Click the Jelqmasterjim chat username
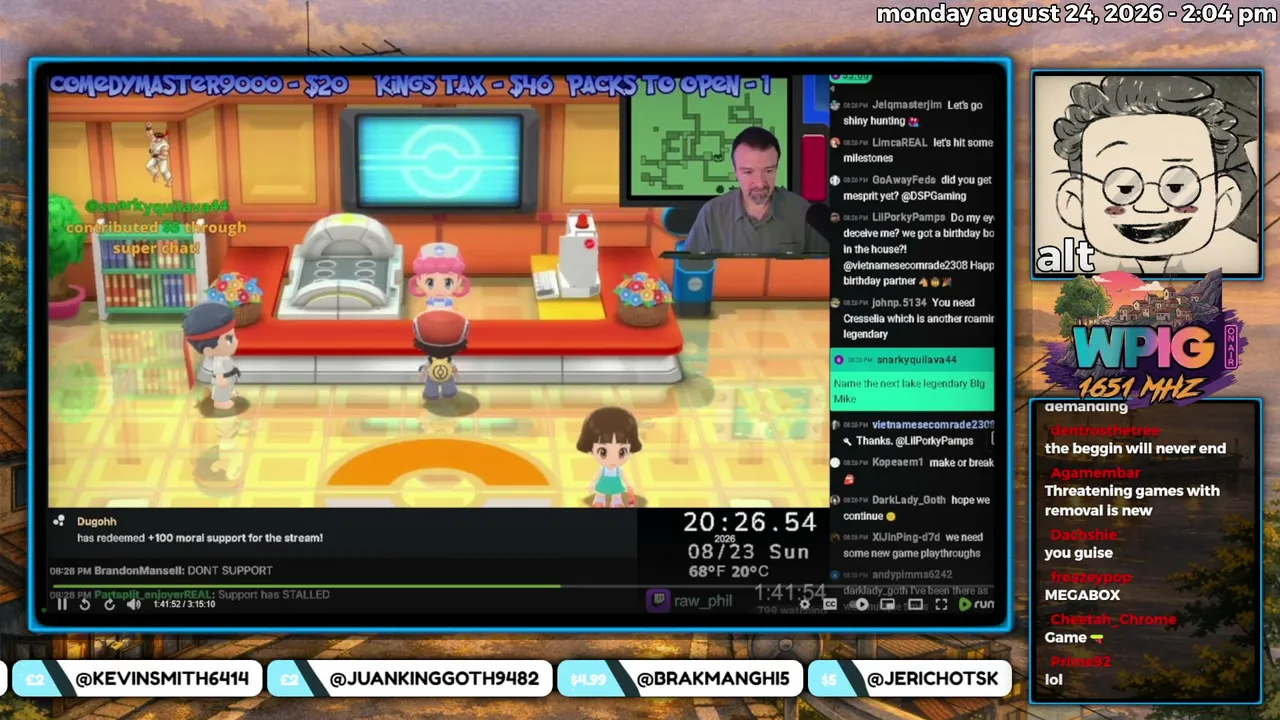This screenshot has height=720, width=1280. click(906, 105)
